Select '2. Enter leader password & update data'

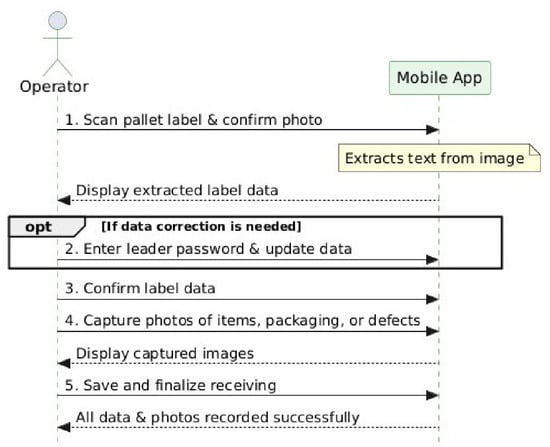pyautogui.click(x=208, y=249)
